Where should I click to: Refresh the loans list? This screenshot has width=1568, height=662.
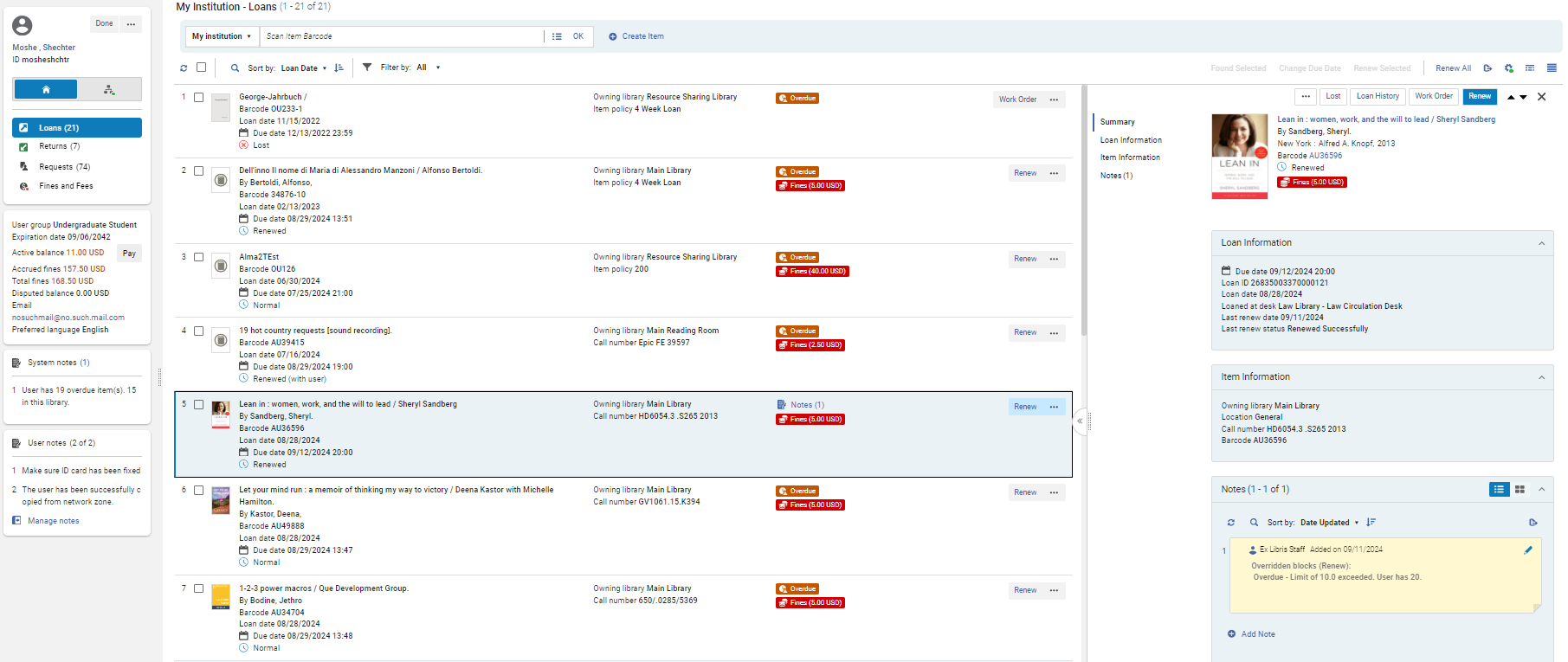[x=184, y=67]
